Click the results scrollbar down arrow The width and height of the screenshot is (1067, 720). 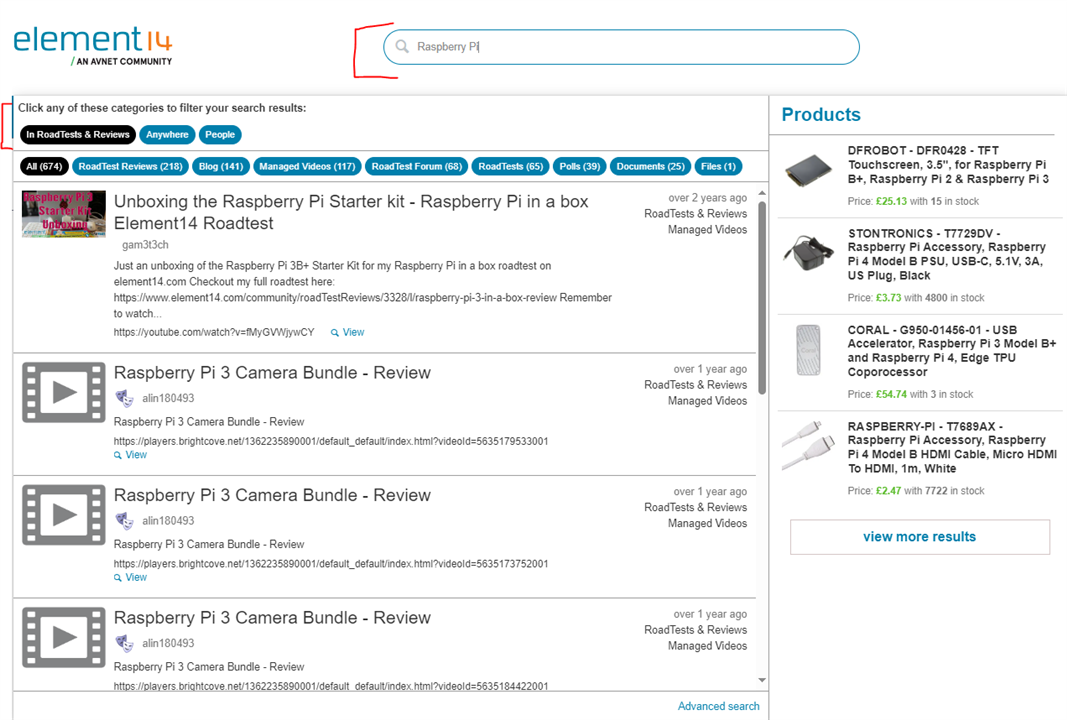tap(762, 680)
